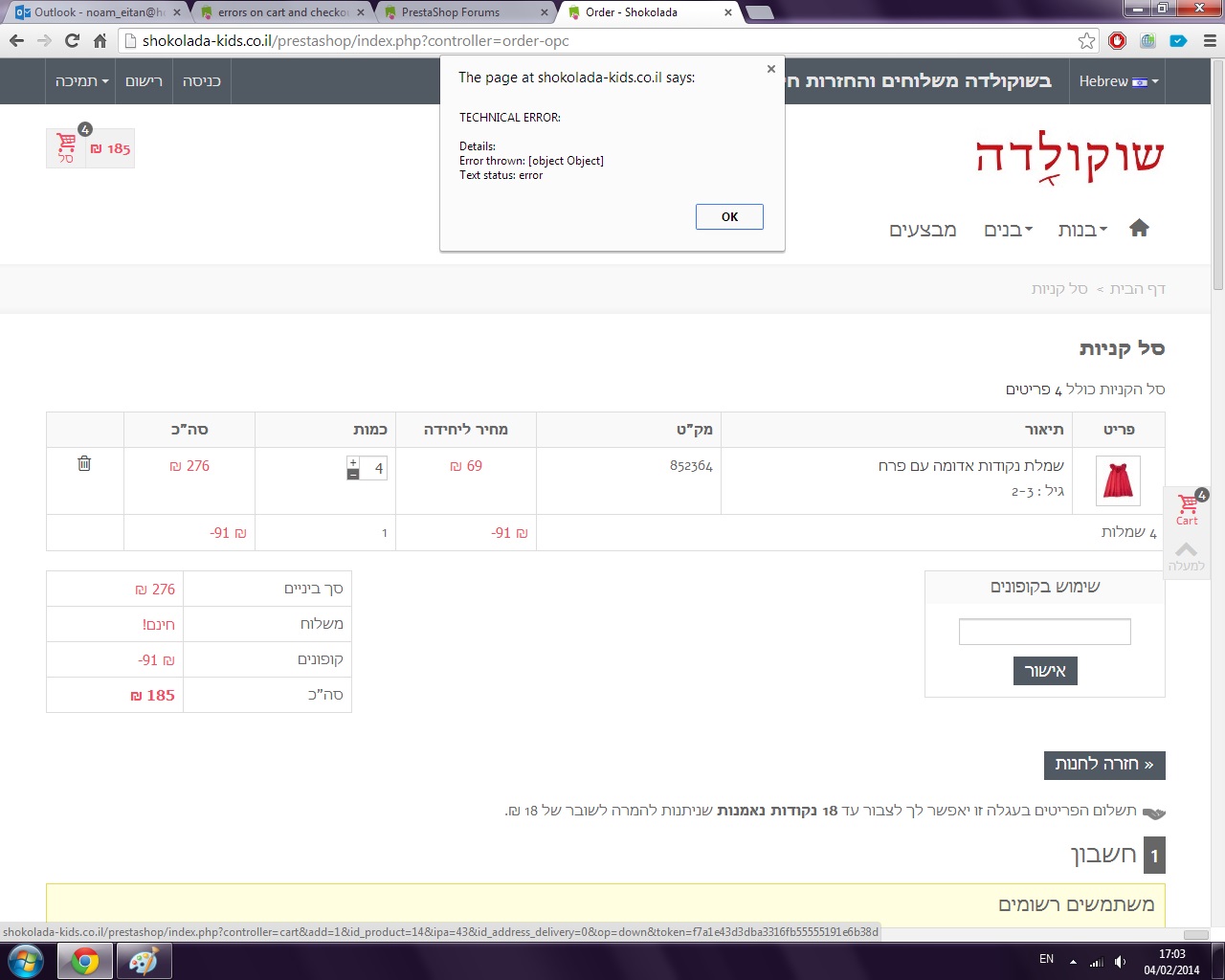Screen dimensions: 1225x980
Task: Open the Windows Start menu
Action: coord(25,960)
